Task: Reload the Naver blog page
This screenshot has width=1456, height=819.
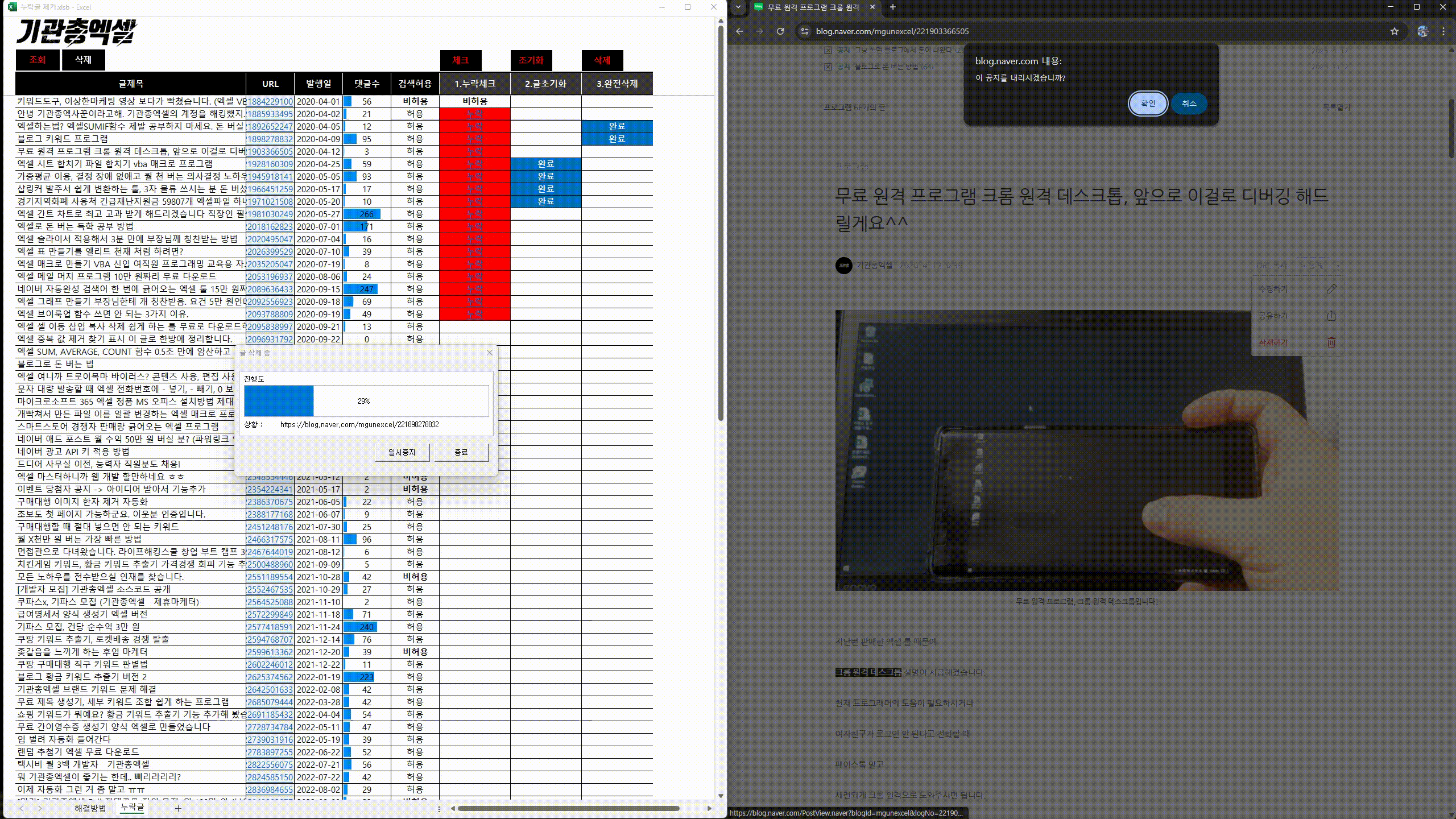Action: [780, 31]
